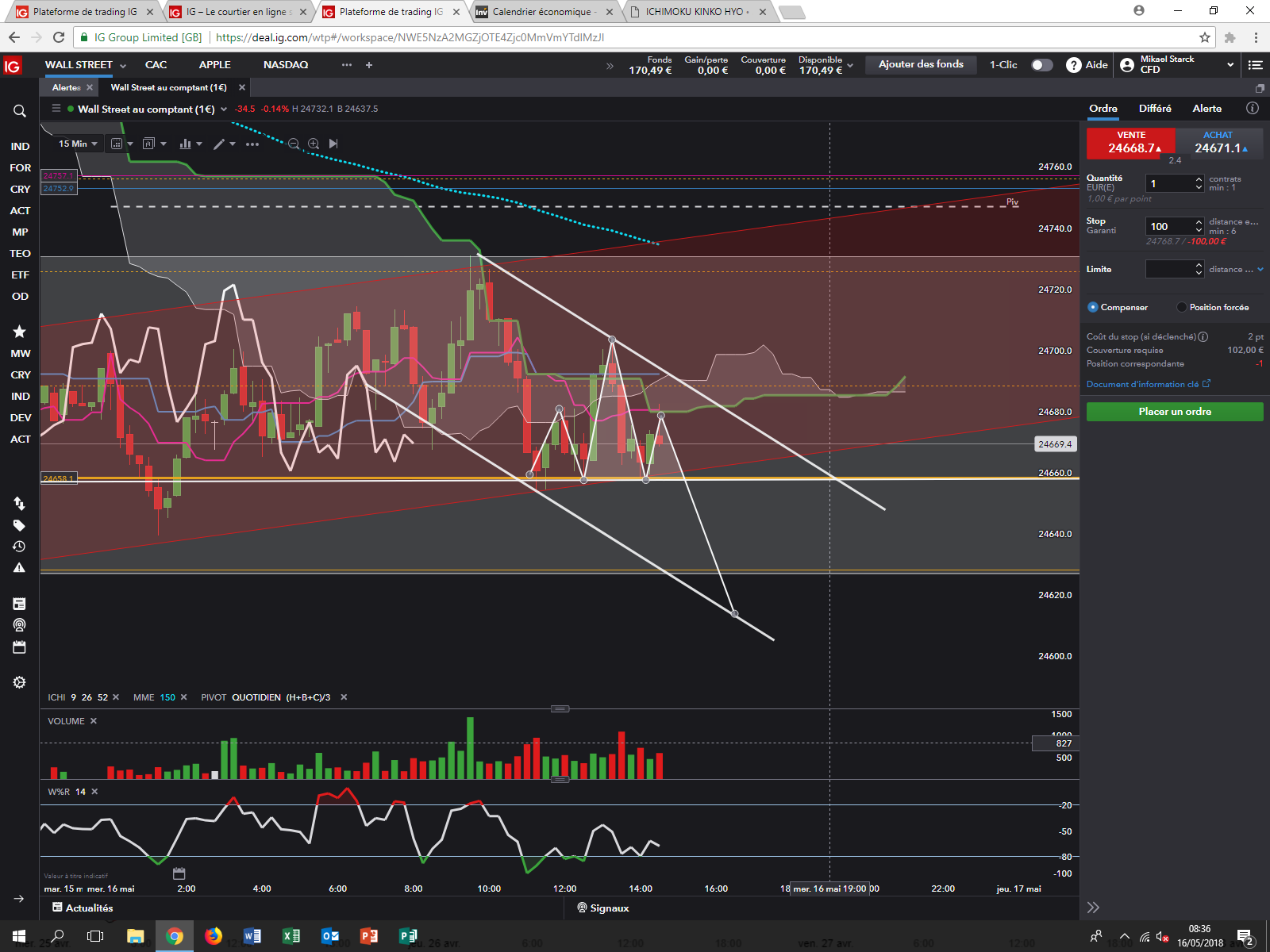Screen dimensions: 1270x952
Task: Expand the Limite distance dropdown
Action: click(x=1260, y=270)
